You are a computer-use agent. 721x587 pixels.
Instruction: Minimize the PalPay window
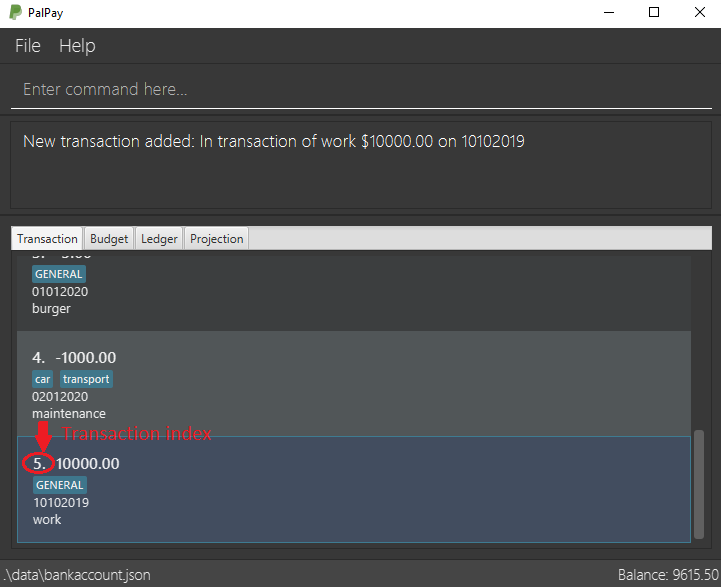(x=609, y=12)
